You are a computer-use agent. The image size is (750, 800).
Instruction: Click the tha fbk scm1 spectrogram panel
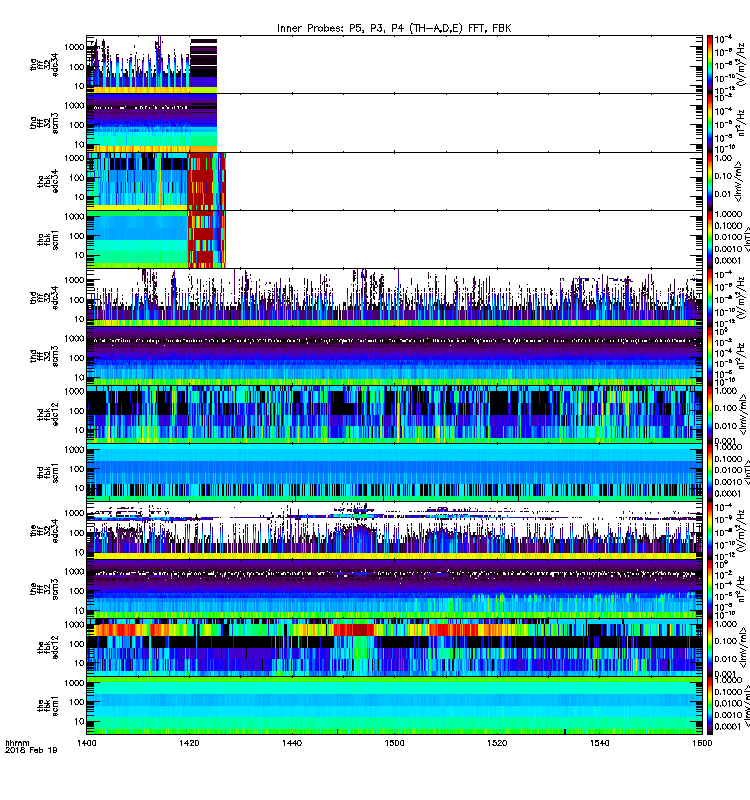point(394,240)
